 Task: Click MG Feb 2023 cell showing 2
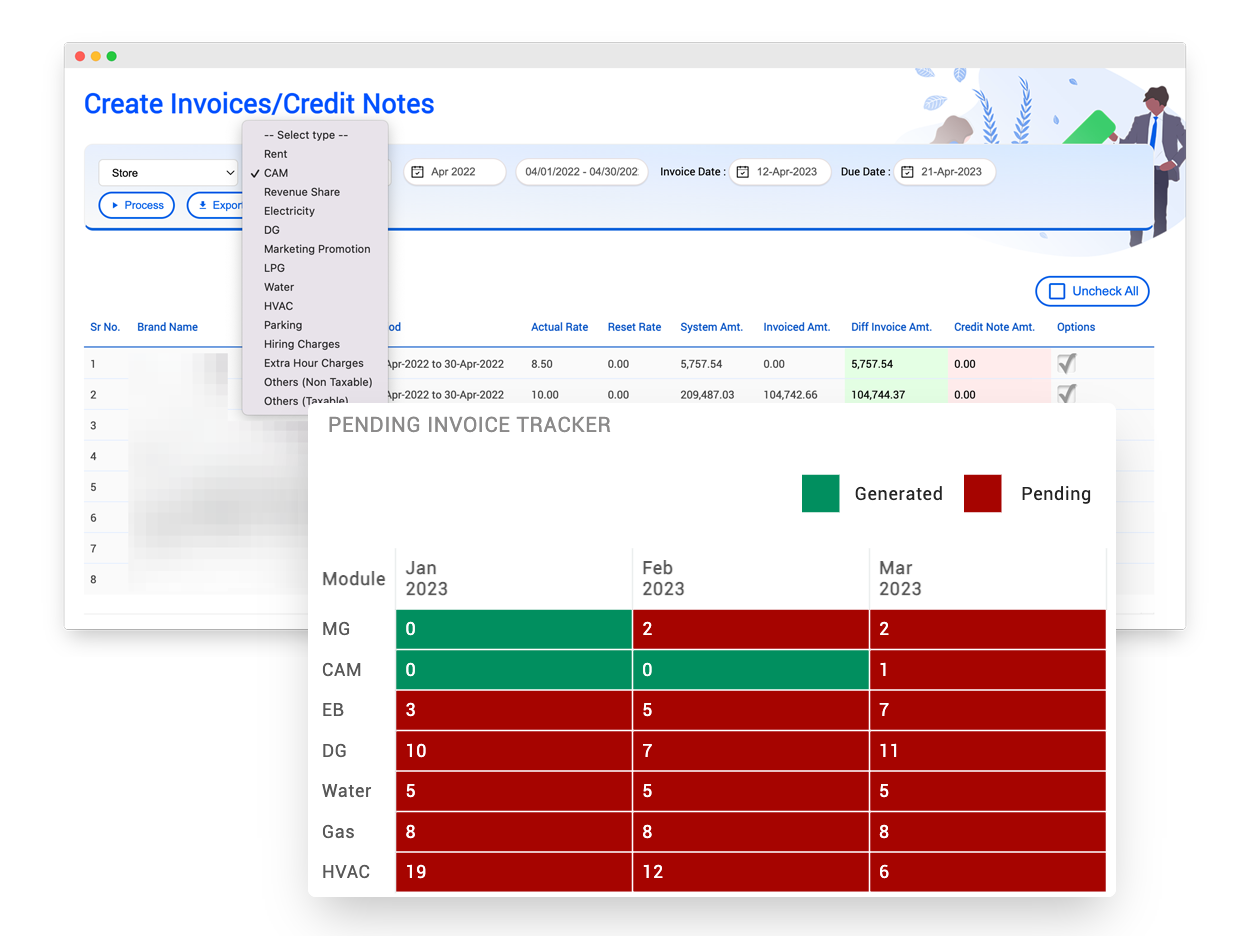click(x=751, y=629)
